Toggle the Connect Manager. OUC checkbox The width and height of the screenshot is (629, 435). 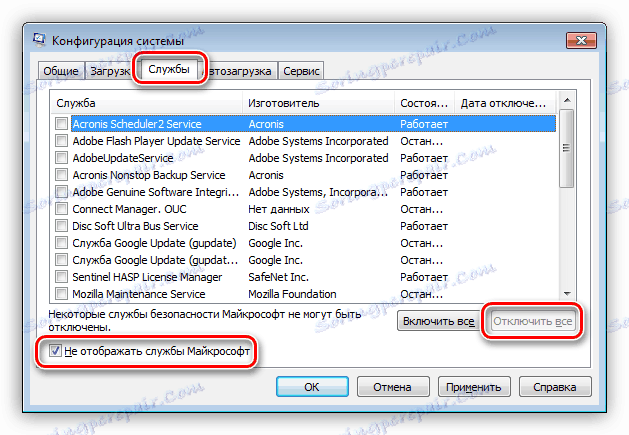[x=61, y=209]
